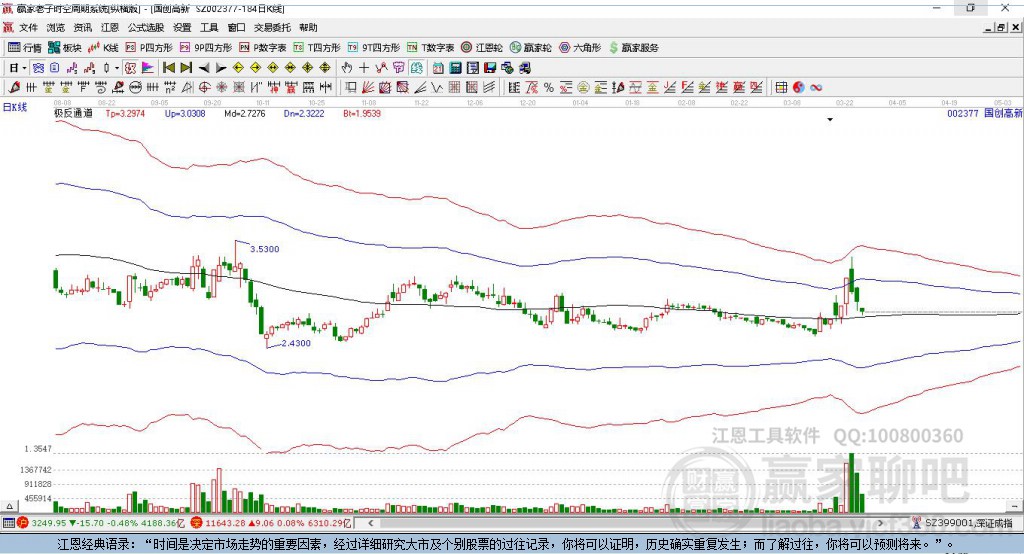Open the 板块 sector view
The height and width of the screenshot is (554, 1024).
65,48
